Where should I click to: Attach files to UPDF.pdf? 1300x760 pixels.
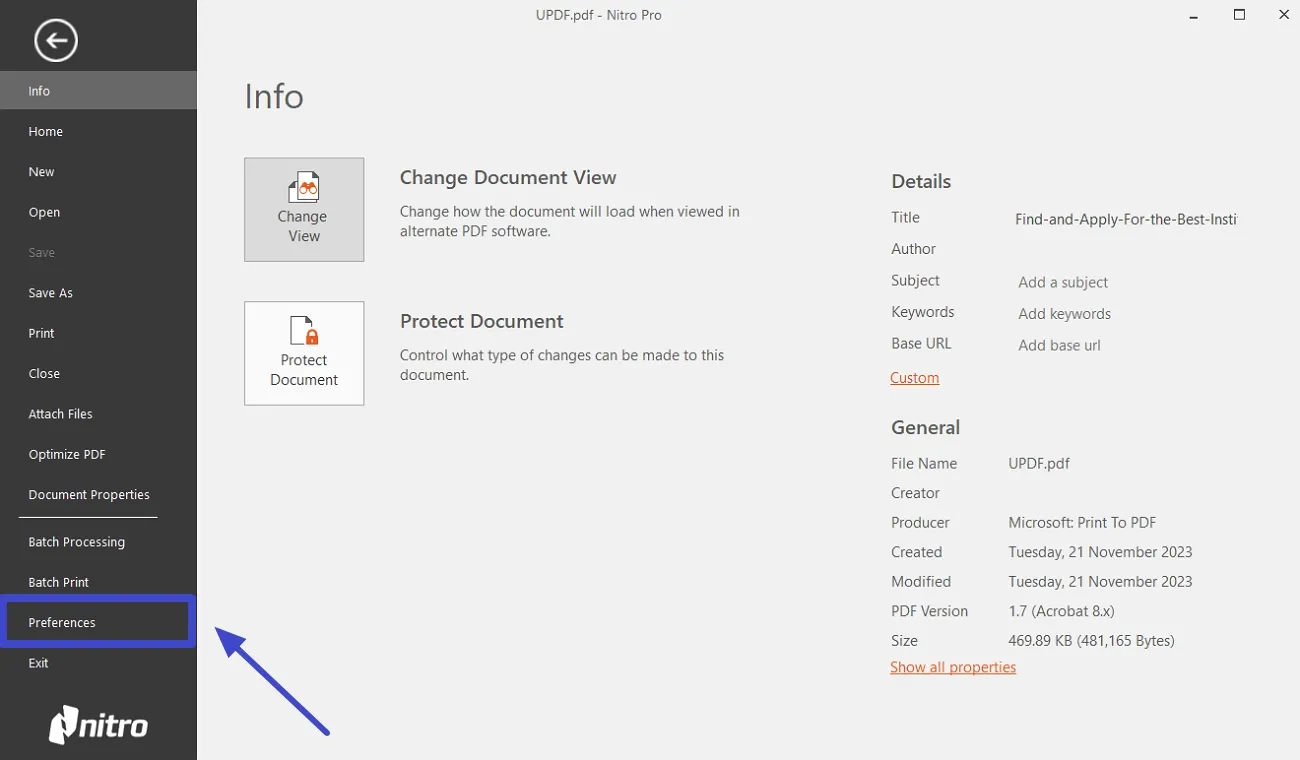(x=60, y=413)
